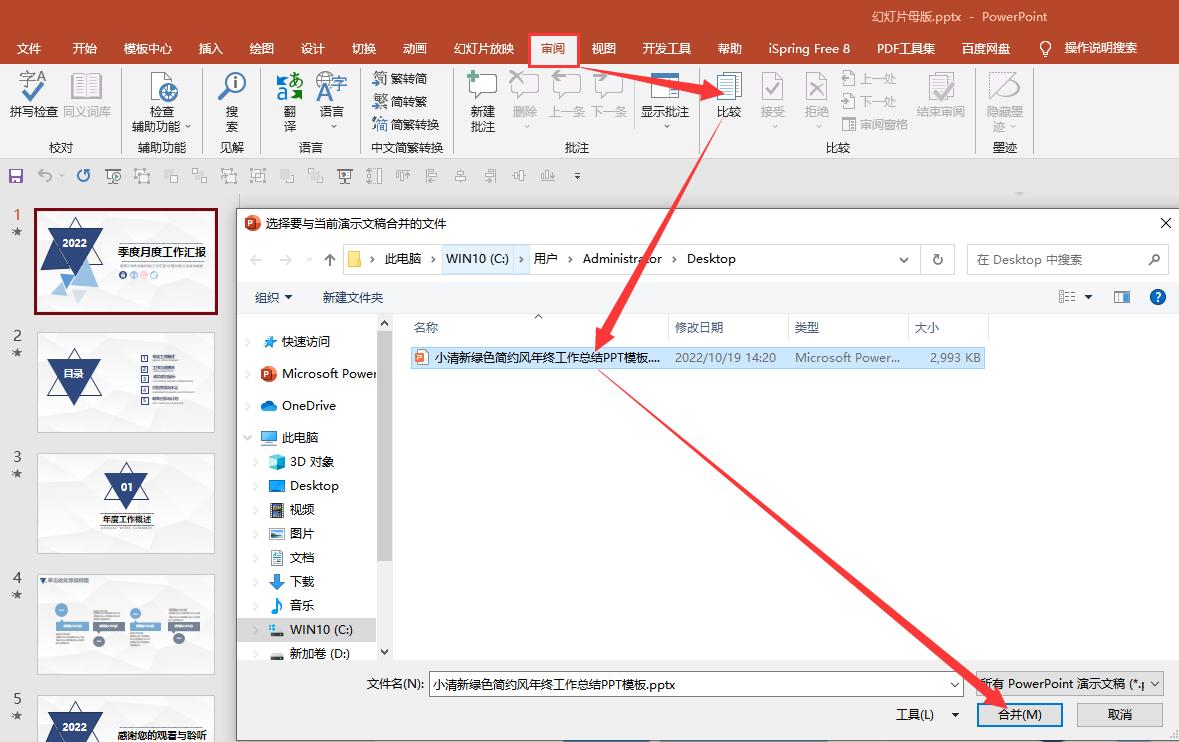This screenshot has height=742, width=1179.
Task: Toggle the preview pane button
Action: point(1122,297)
